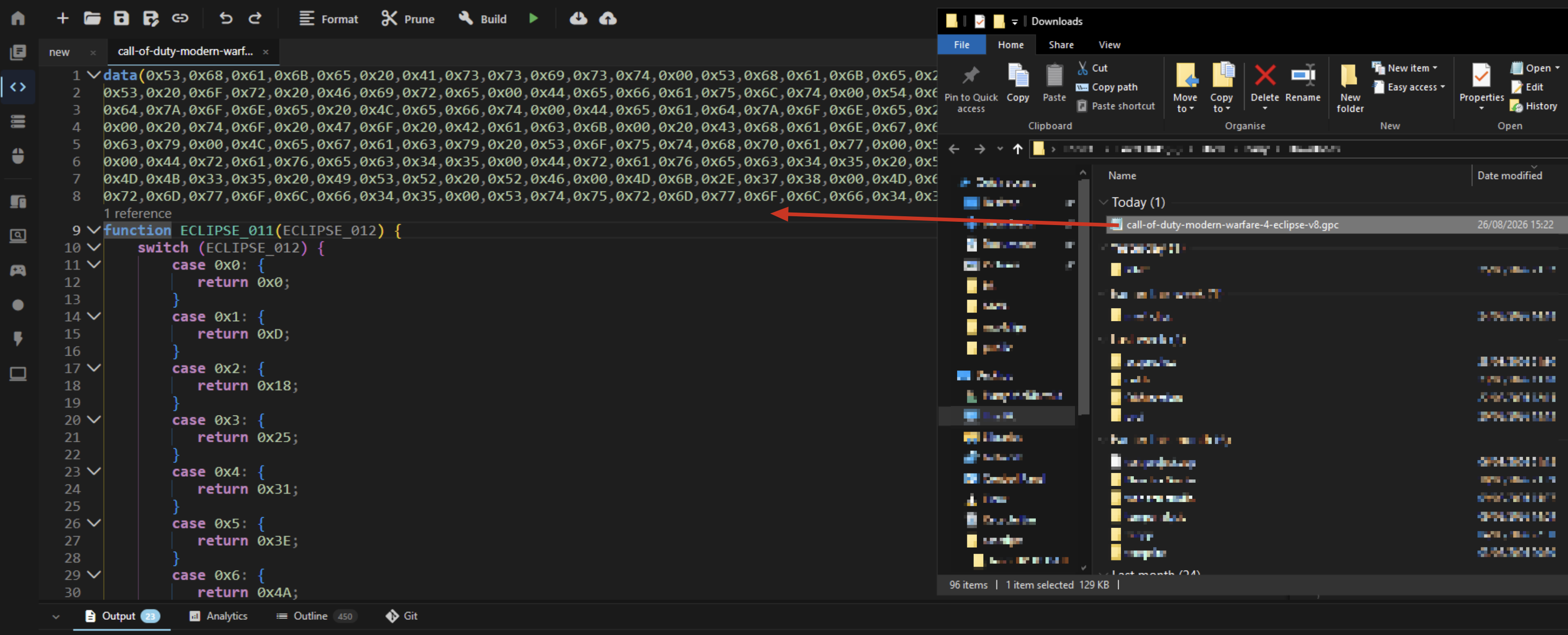Click the stacked layers sidebar icon
This screenshot has width=1568, height=635.
point(18,121)
